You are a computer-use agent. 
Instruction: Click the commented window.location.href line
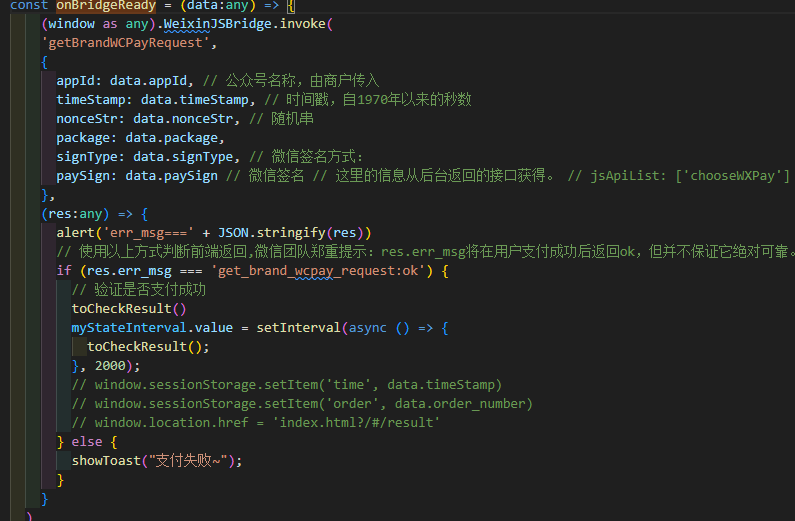(x=256, y=423)
